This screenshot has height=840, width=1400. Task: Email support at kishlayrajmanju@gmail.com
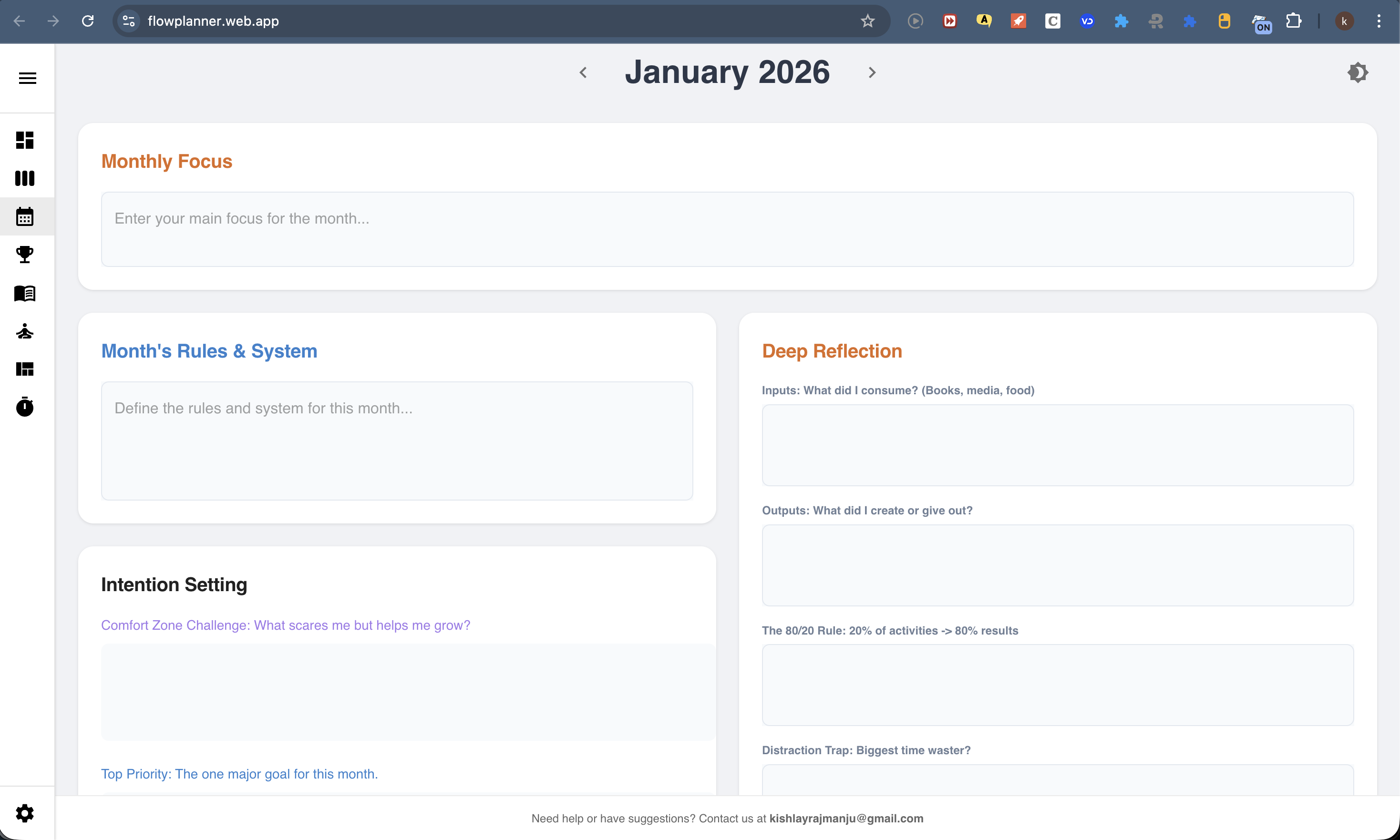846,819
